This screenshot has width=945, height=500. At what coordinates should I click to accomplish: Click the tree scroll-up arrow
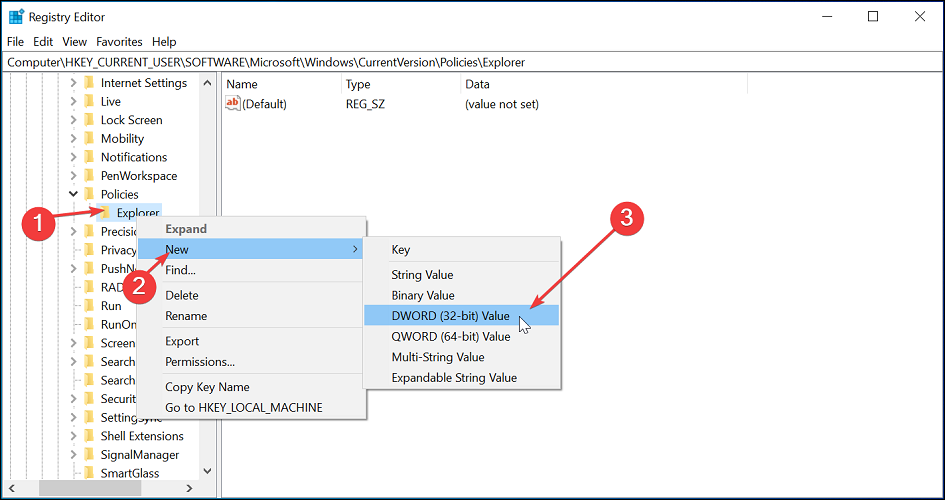(x=207, y=83)
